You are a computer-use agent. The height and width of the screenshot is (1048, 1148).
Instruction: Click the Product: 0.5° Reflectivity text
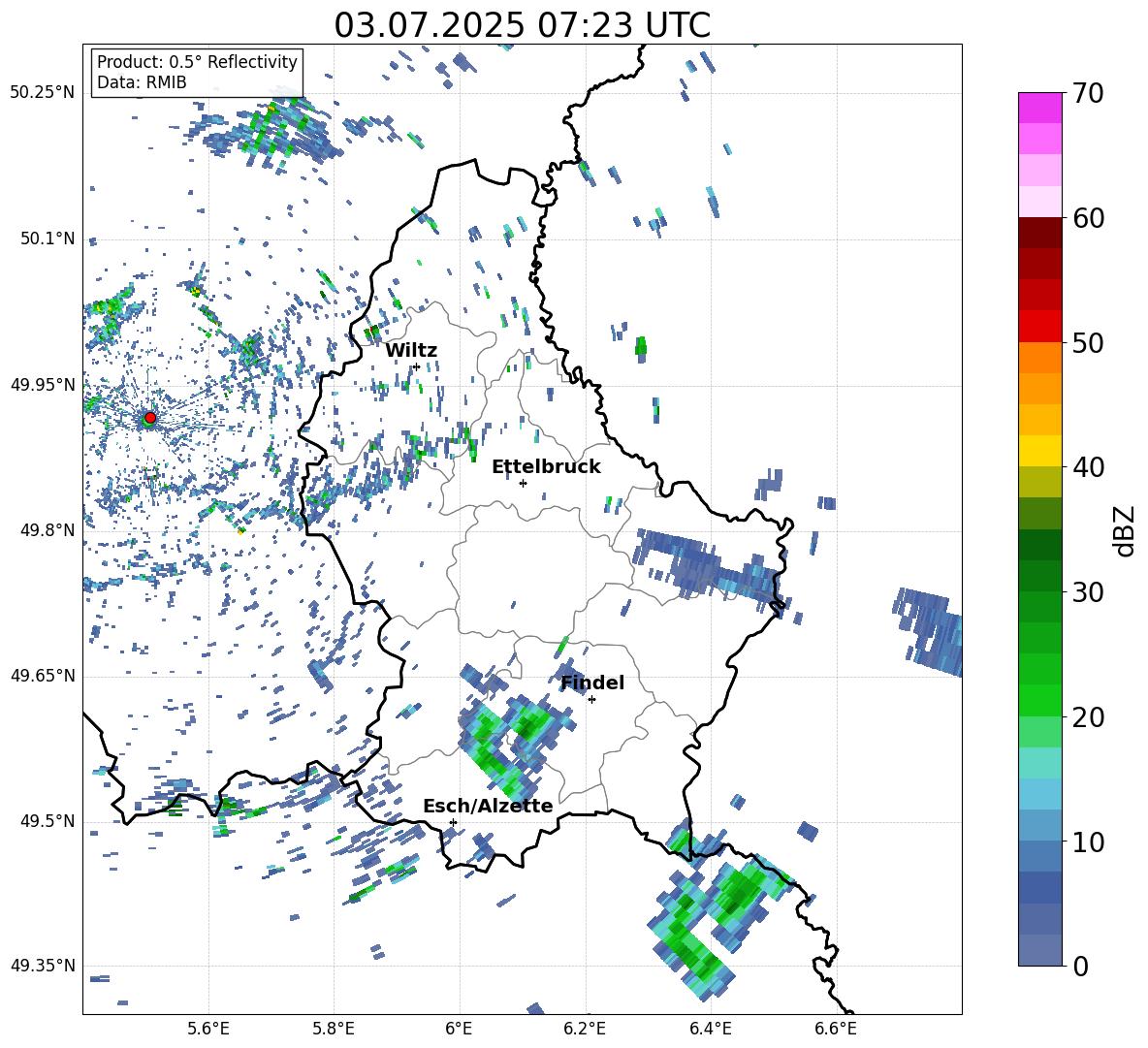coord(197,62)
